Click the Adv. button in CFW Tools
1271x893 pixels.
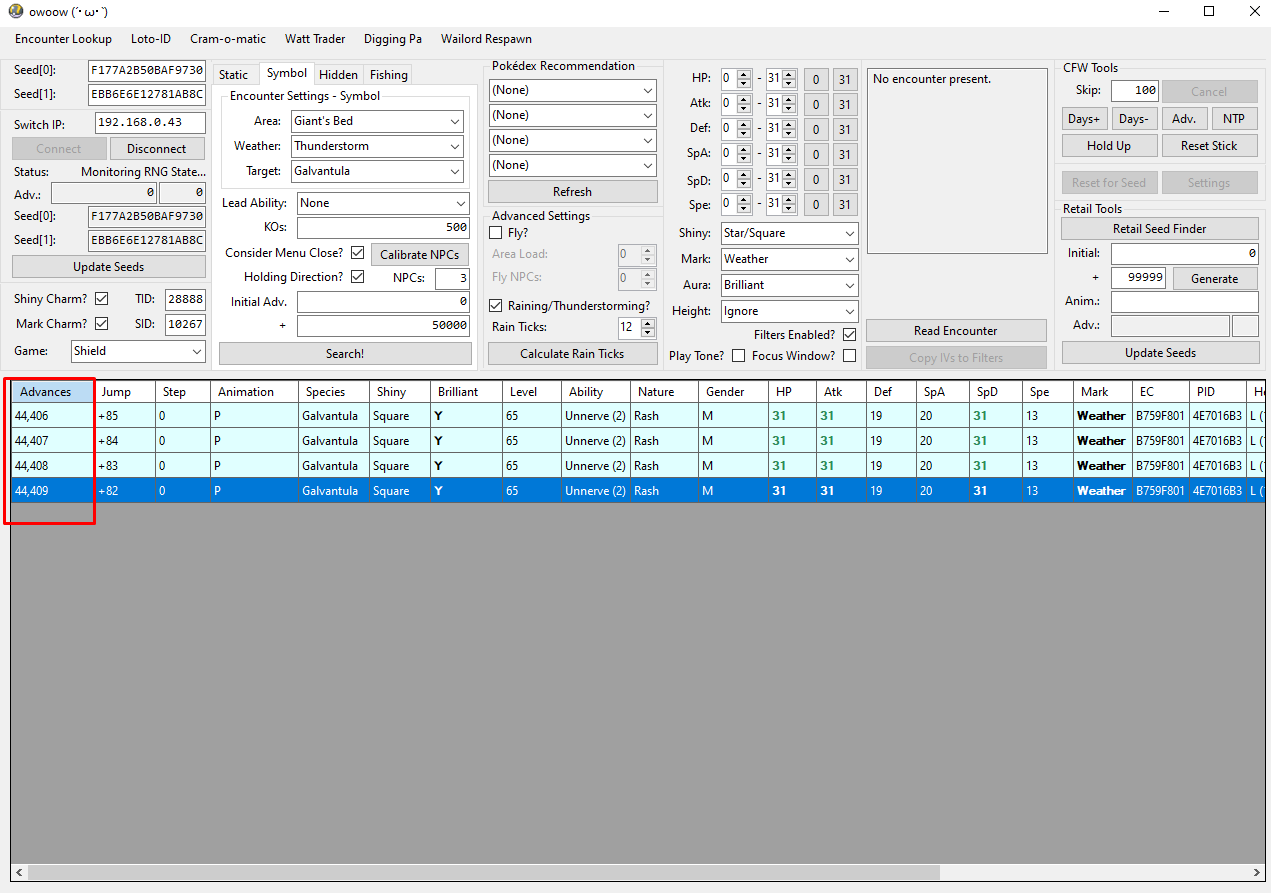pyautogui.click(x=1184, y=119)
